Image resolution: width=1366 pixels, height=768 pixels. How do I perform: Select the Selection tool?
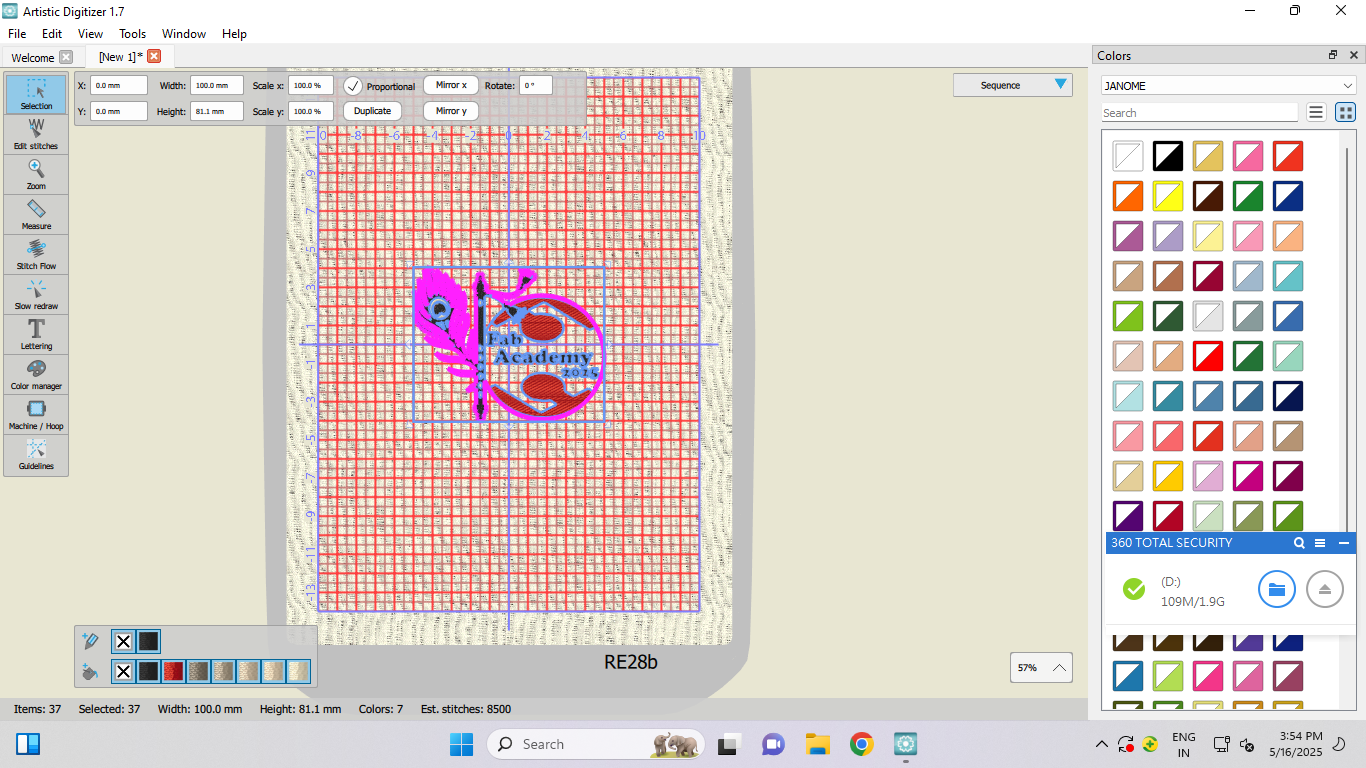[36, 94]
